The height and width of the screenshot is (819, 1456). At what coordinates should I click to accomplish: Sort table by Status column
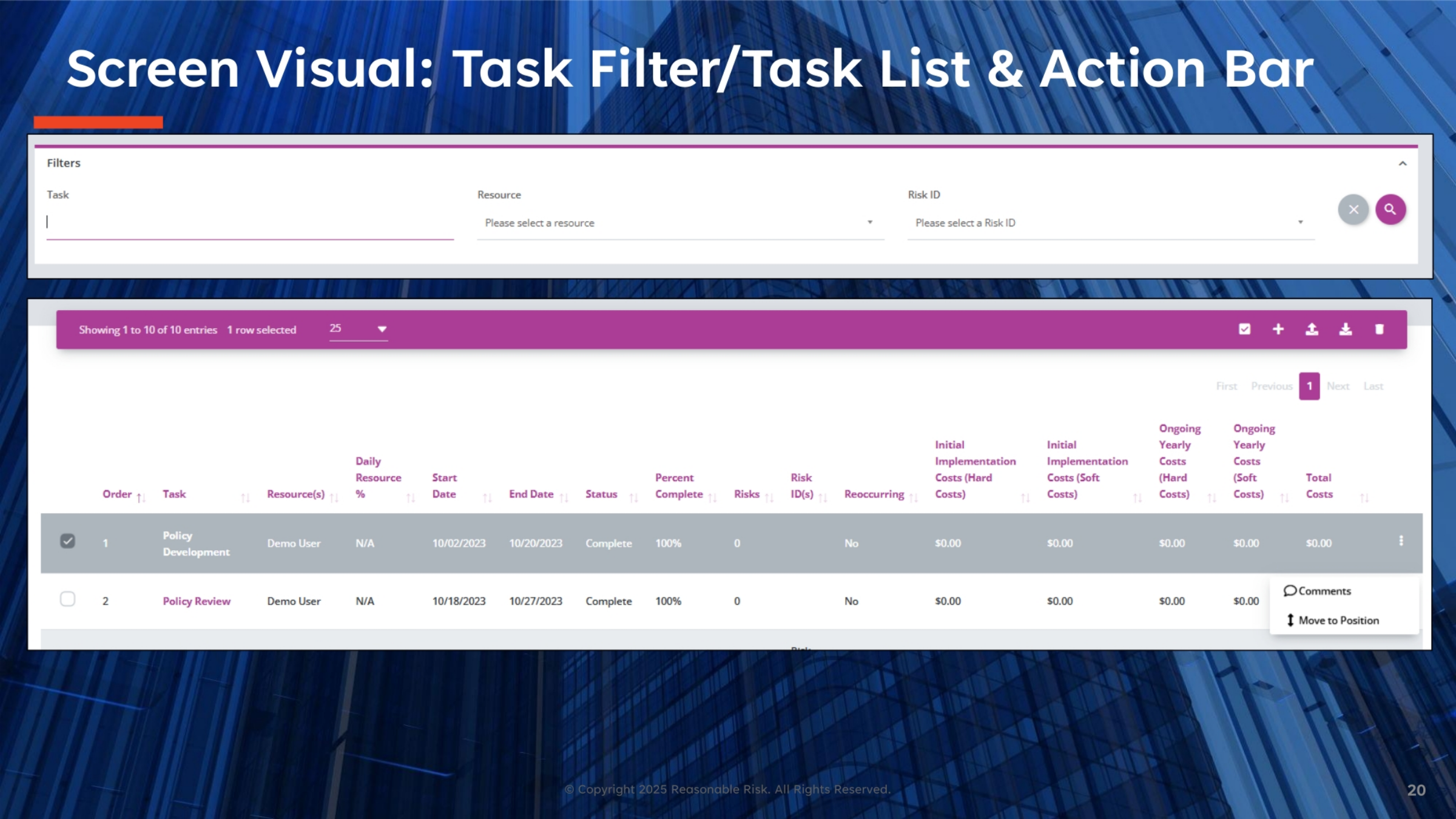tap(634, 498)
